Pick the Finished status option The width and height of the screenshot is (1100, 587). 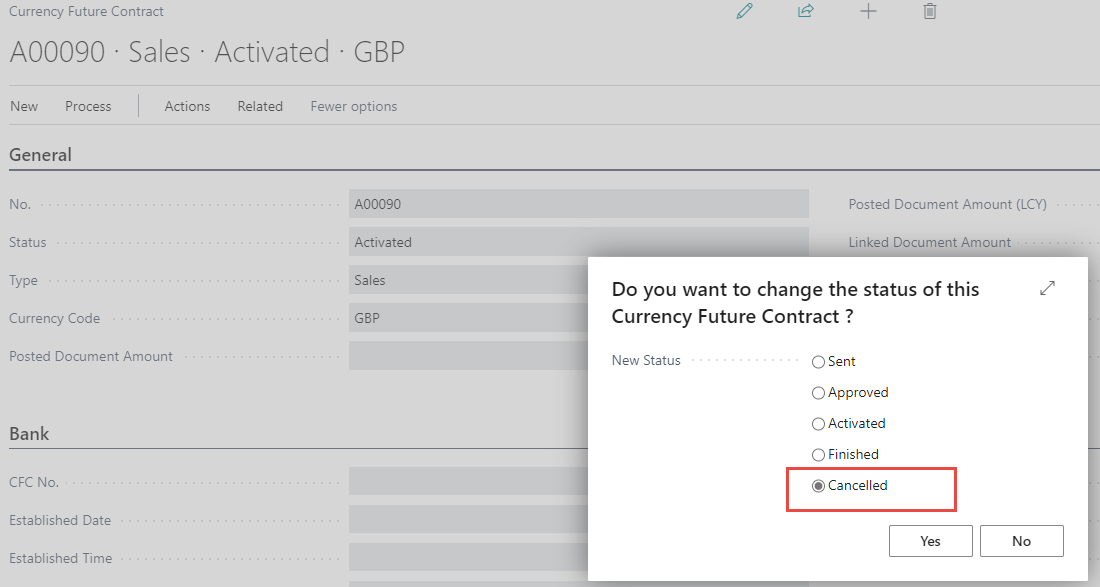(x=819, y=455)
